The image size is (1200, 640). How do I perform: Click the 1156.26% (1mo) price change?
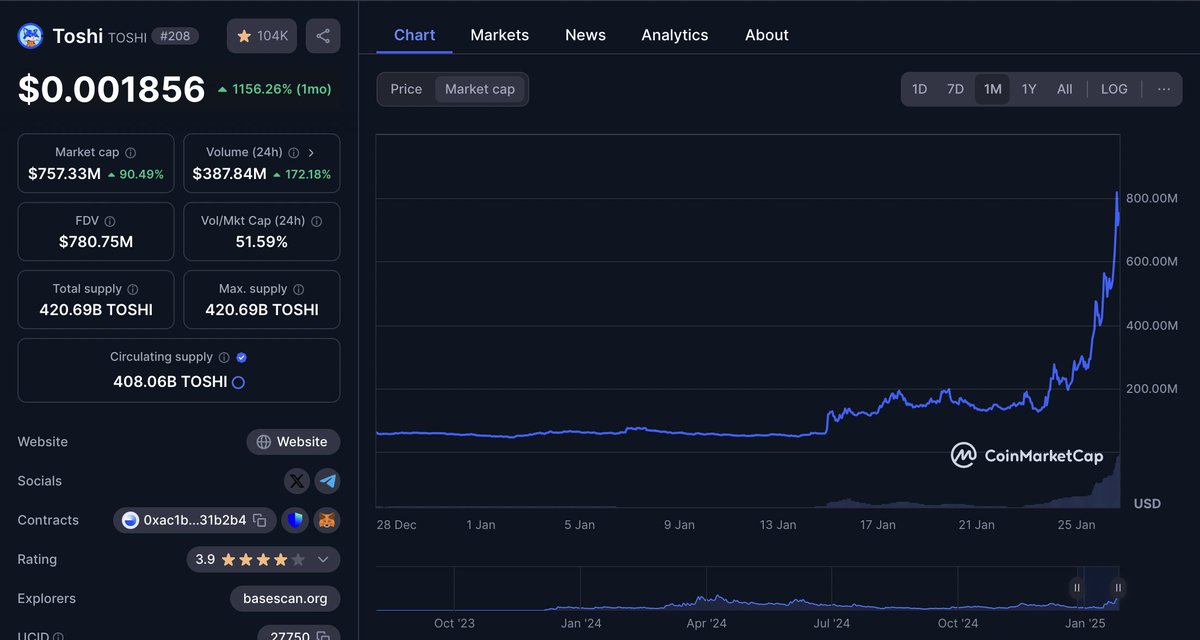[x=274, y=89]
